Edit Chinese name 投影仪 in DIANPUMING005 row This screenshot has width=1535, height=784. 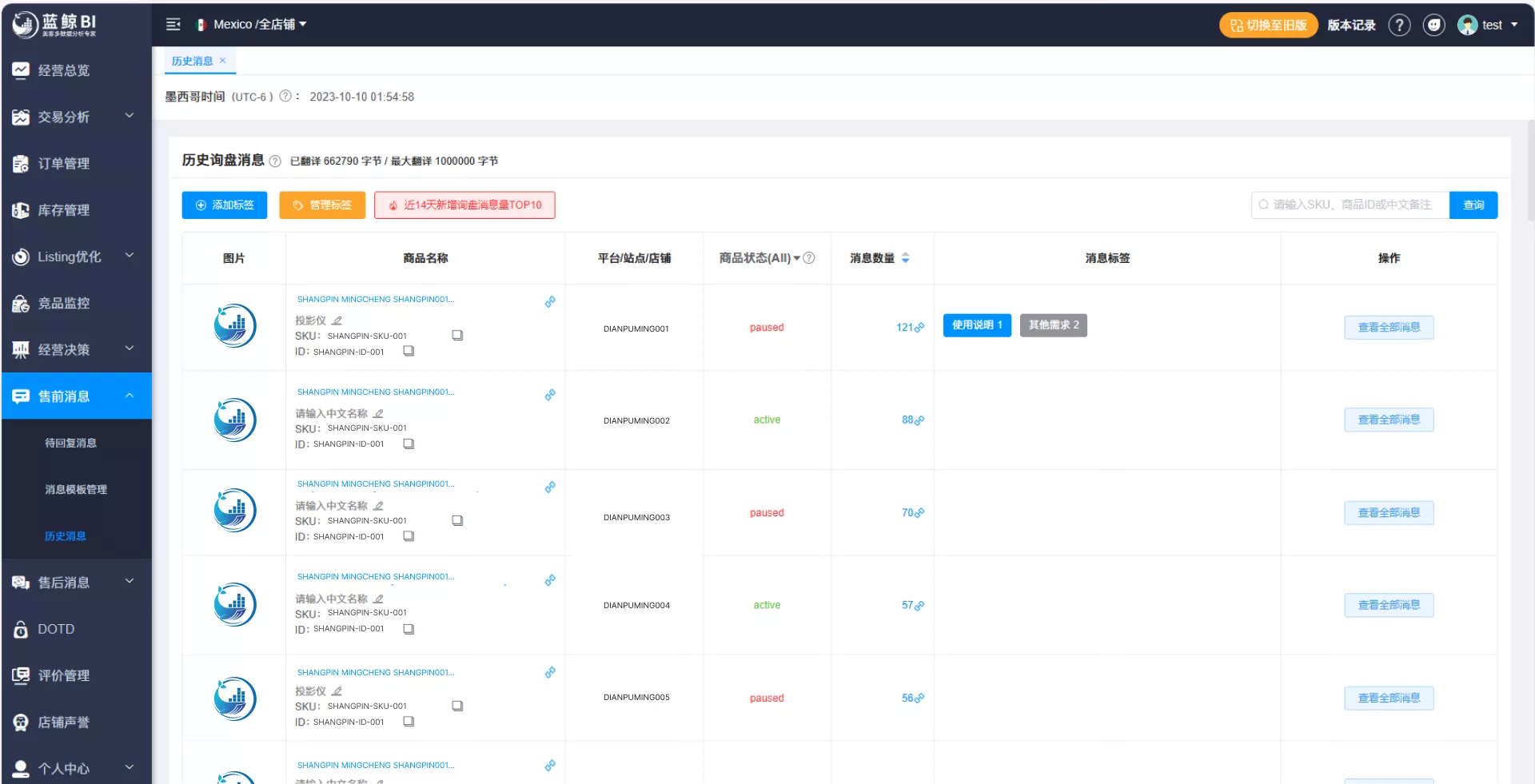pos(337,691)
